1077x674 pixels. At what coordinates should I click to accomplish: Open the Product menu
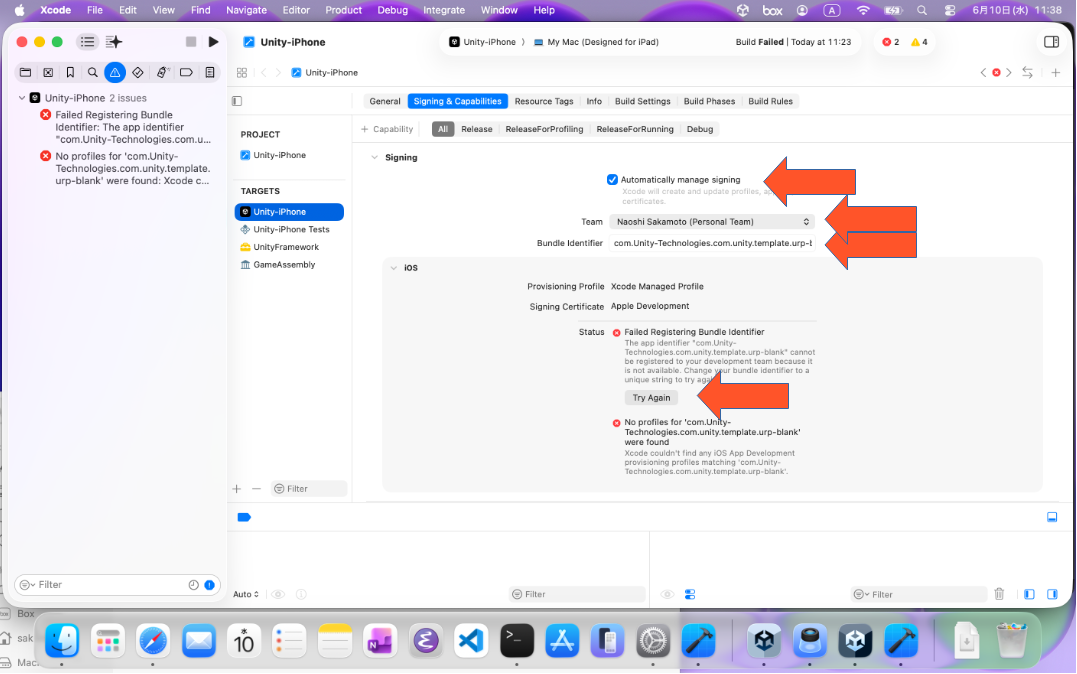343,10
